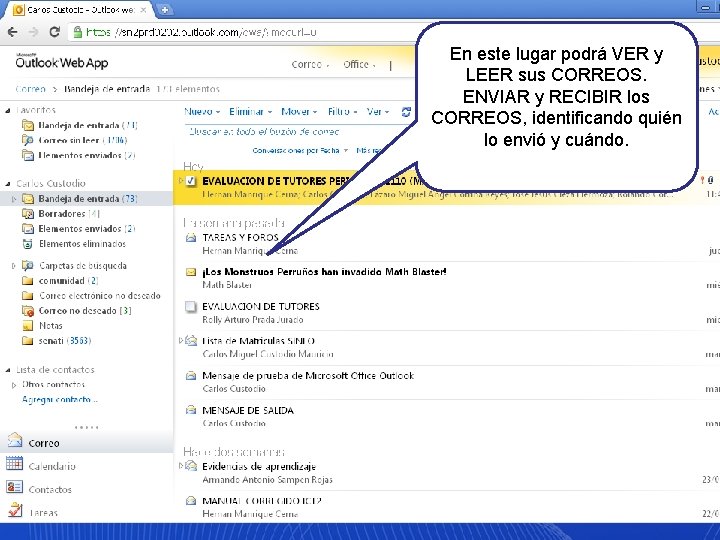Click the Correo mail icon in bottom navigation

tap(15, 441)
